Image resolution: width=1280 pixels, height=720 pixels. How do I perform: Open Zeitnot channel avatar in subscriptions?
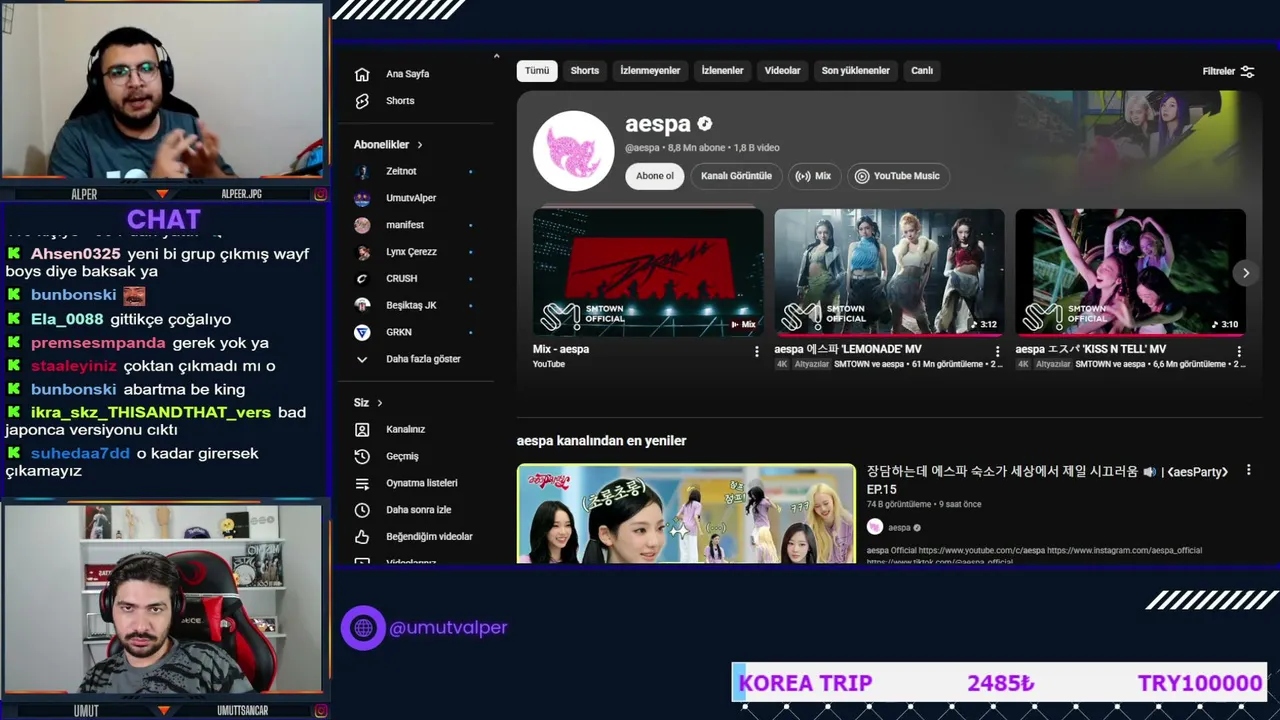point(362,171)
